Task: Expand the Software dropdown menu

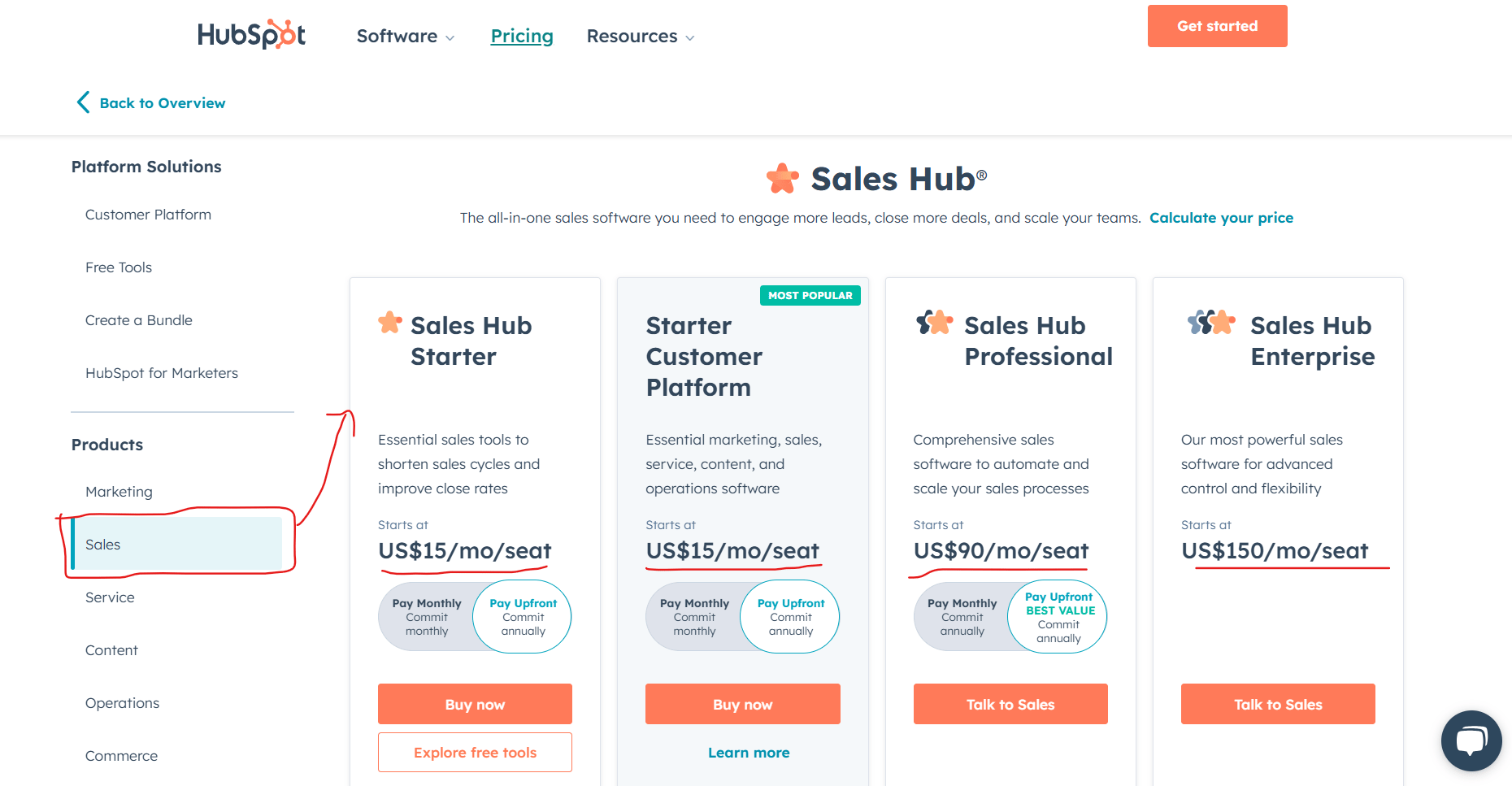Action: (x=406, y=37)
